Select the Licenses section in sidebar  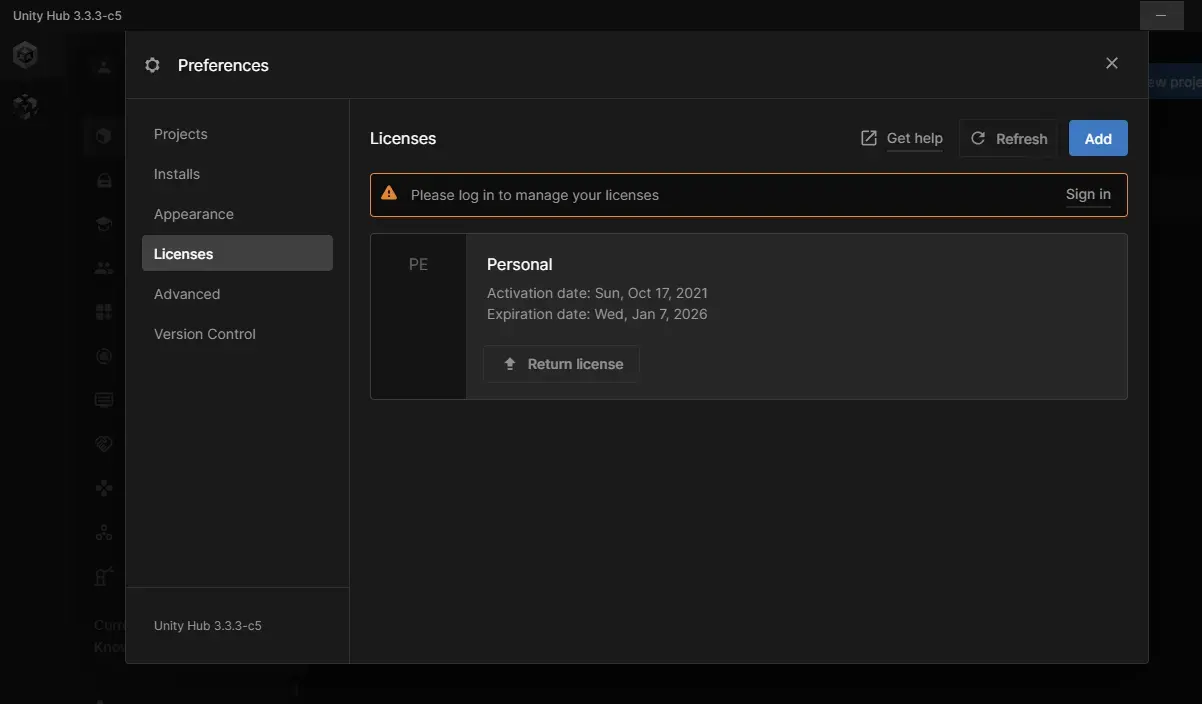[237, 254]
